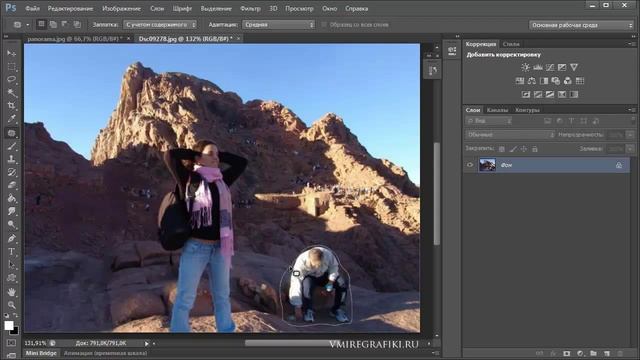Select the Paint Bucket tool
Screen dimensions: 640x360
(x=11, y=198)
